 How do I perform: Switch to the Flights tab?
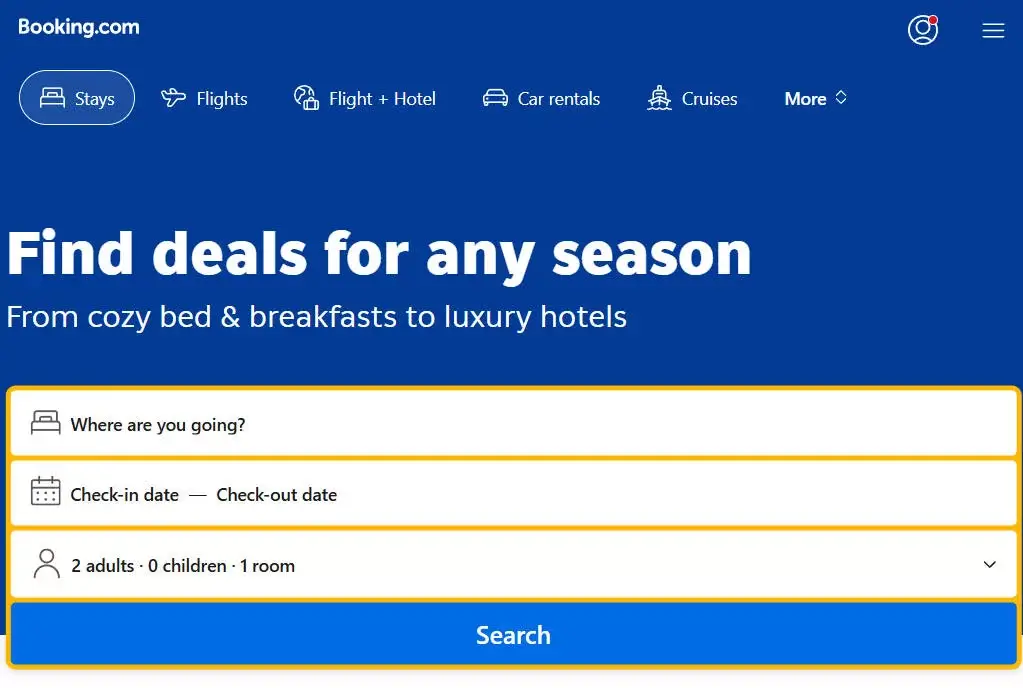click(x=204, y=98)
